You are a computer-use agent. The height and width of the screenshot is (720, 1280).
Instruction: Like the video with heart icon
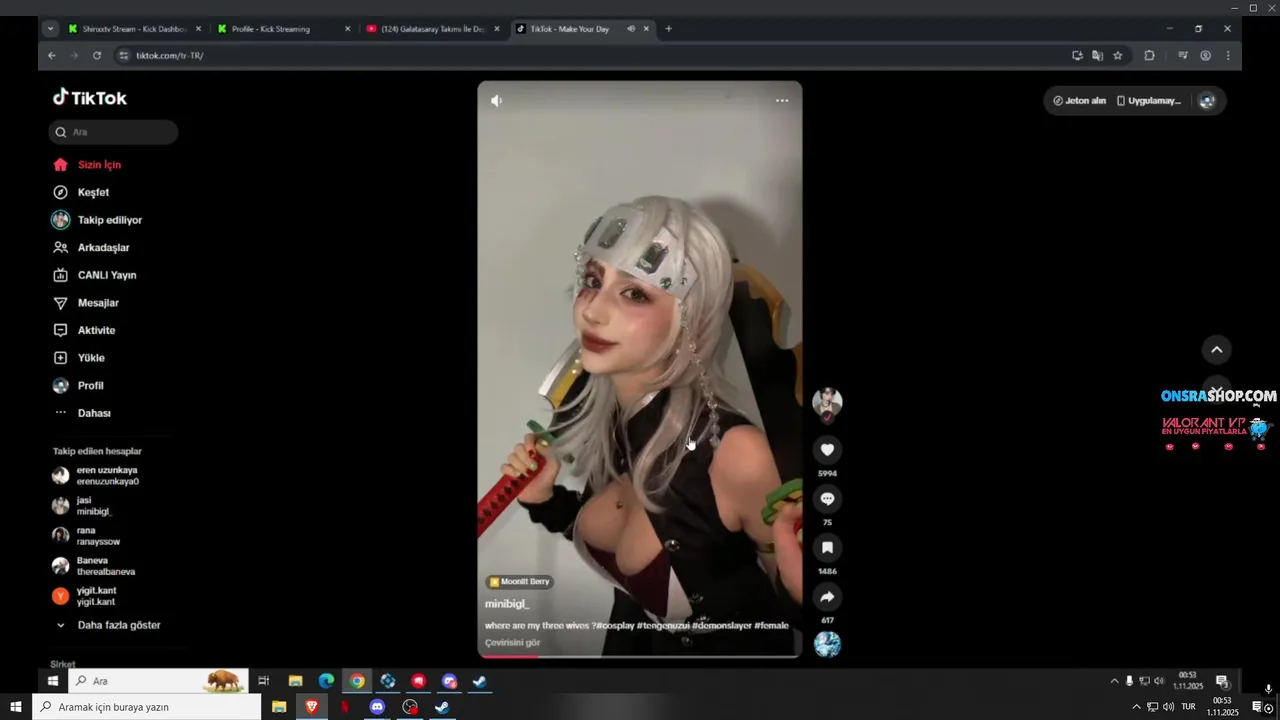tap(827, 450)
